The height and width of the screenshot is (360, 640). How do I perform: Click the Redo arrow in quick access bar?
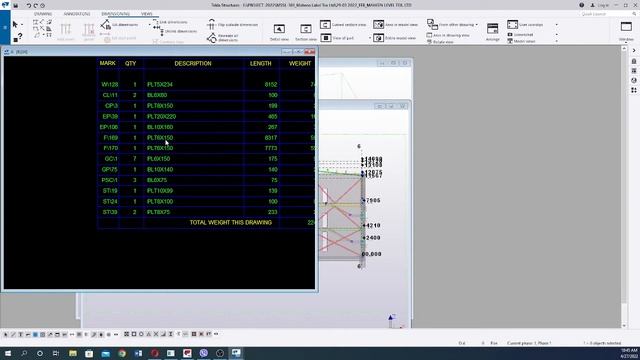click(36, 5)
